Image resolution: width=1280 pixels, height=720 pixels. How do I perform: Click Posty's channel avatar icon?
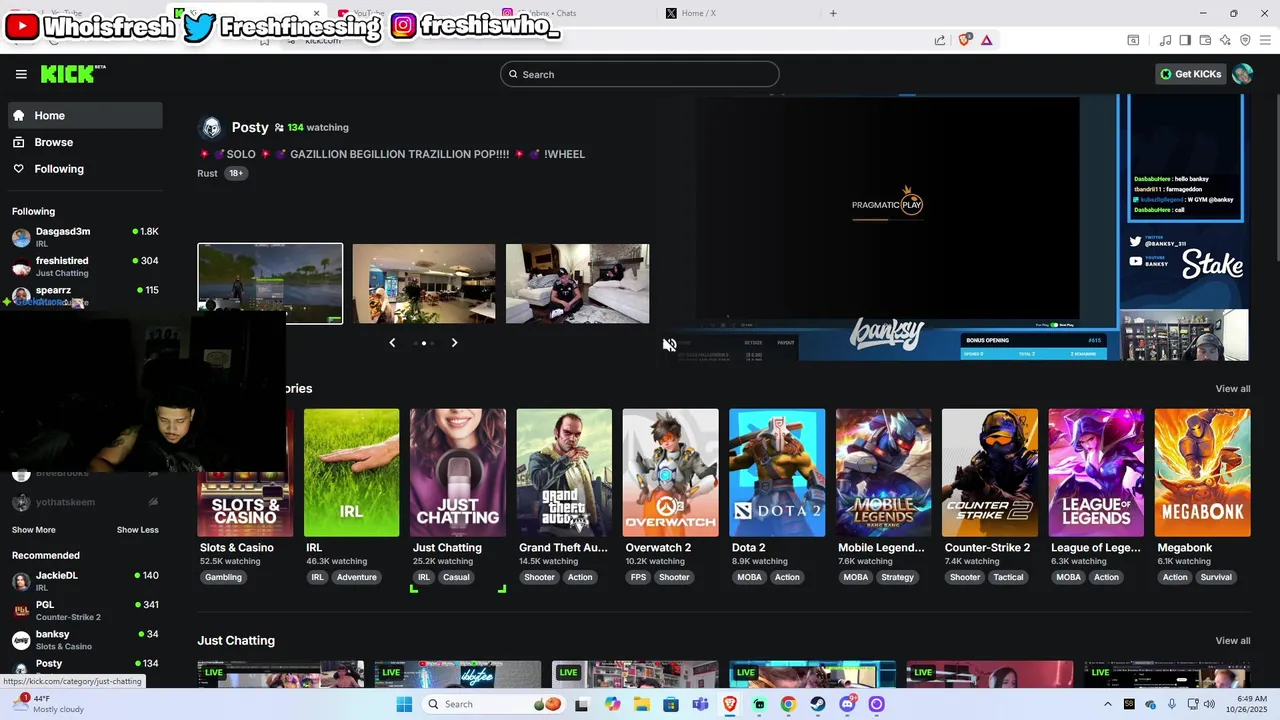(211, 127)
